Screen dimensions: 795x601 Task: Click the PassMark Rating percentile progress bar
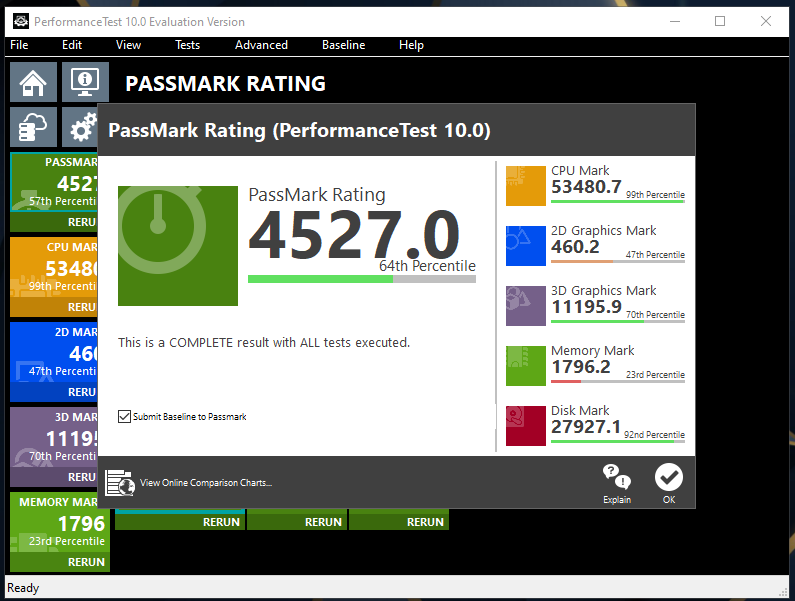(362, 279)
